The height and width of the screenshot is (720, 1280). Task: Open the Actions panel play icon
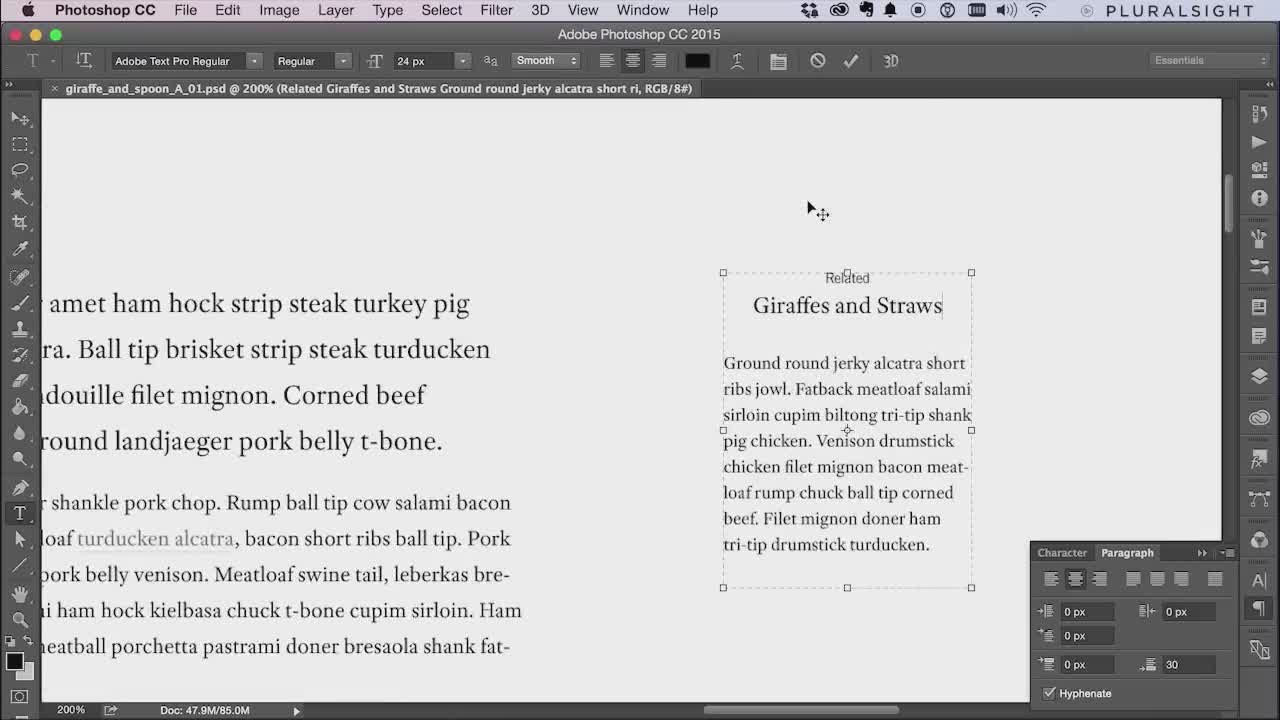pyautogui.click(x=1259, y=142)
